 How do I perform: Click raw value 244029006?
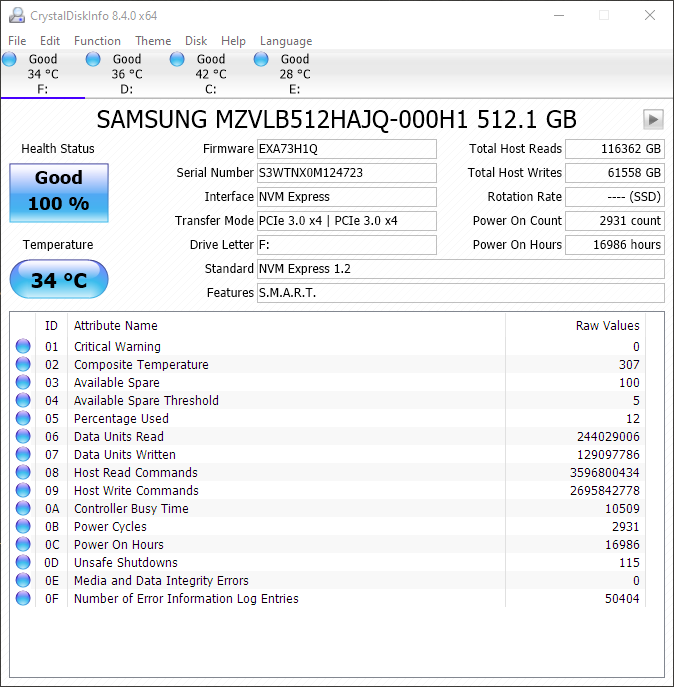tap(608, 436)
